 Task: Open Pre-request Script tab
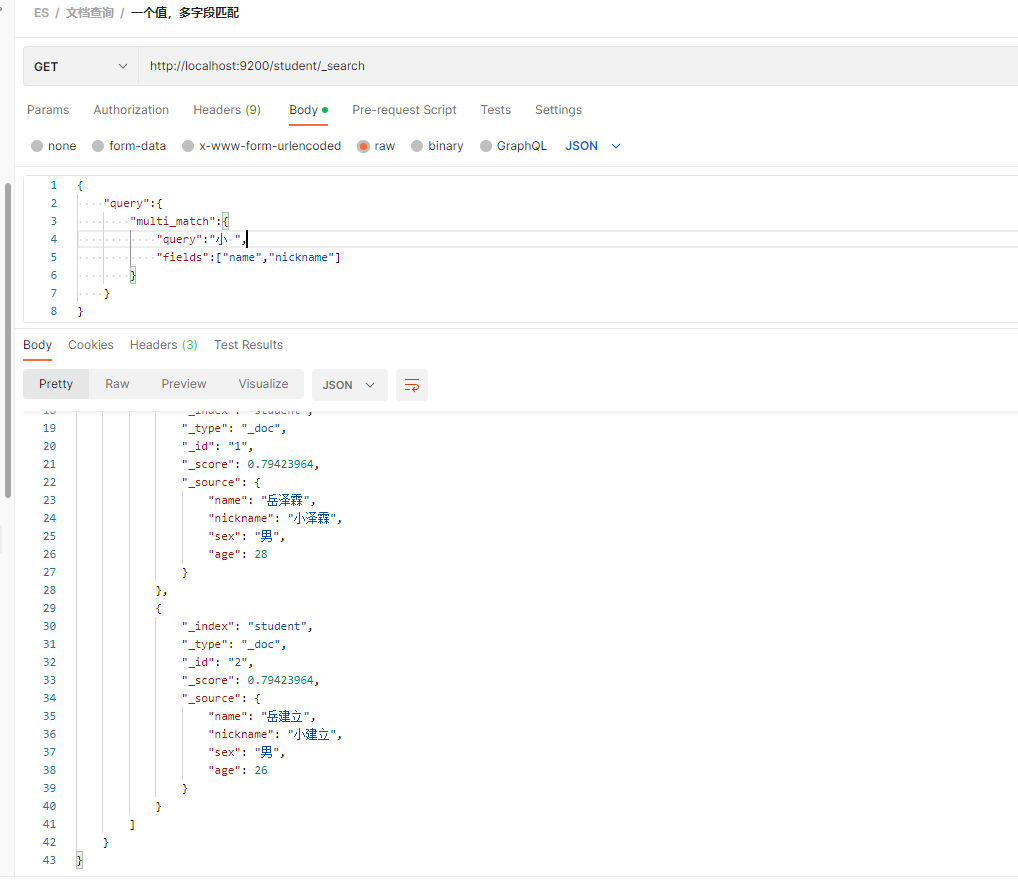pos(404,110)
